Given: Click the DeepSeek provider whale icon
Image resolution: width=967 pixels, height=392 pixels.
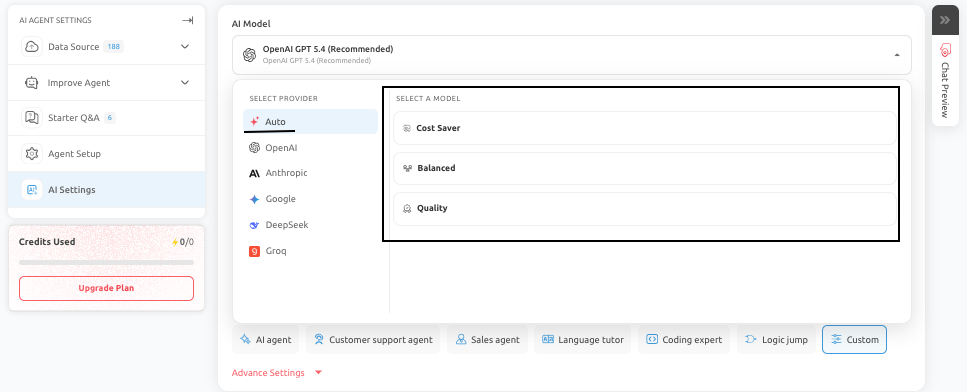Looking at the screenshot, I should [x=254, y=225].
